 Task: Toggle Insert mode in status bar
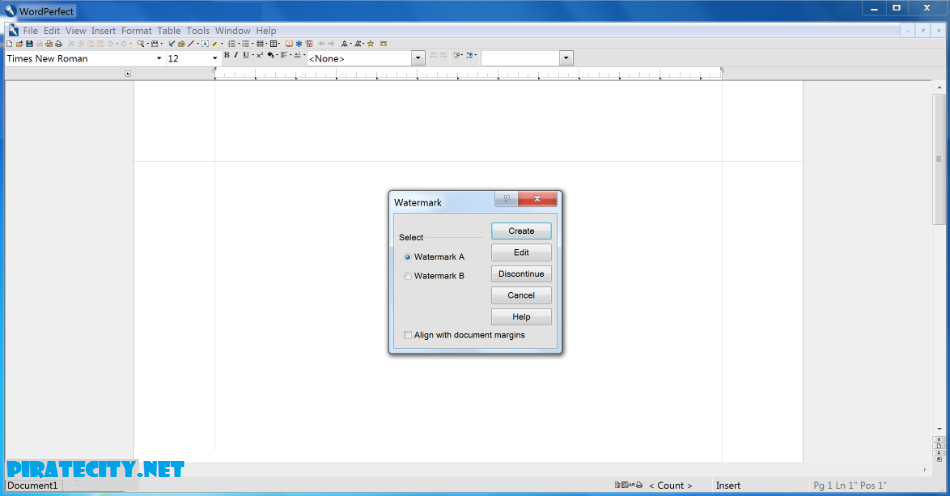tap(728, 485)
